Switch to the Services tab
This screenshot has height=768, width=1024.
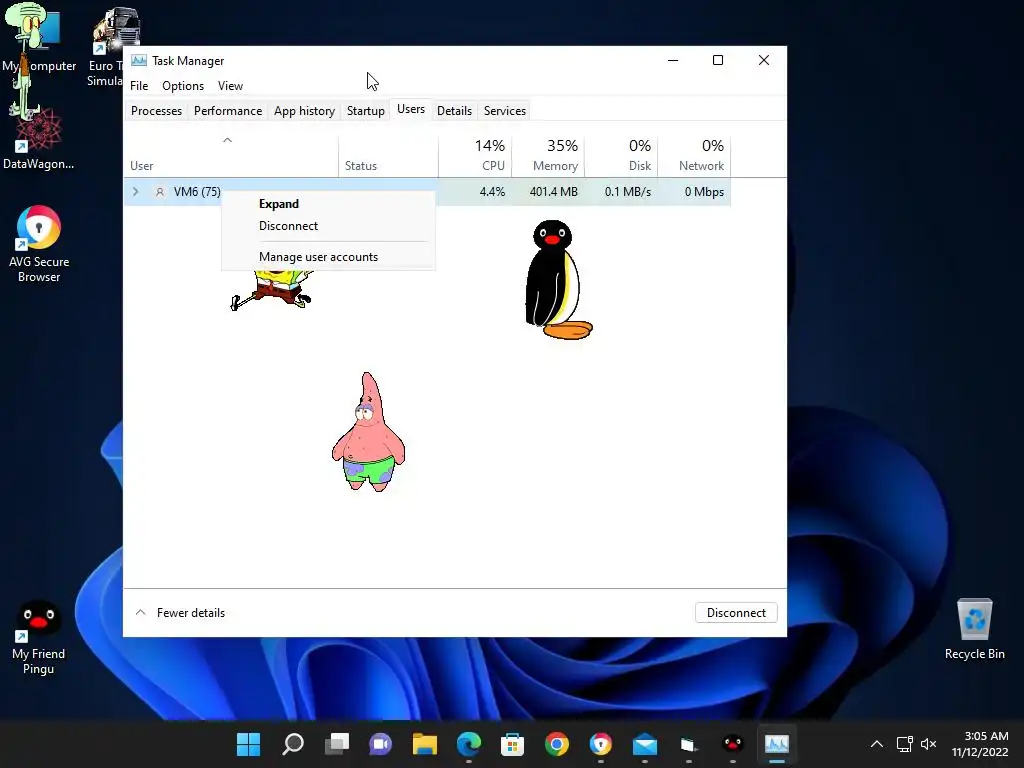click(505, 110)
